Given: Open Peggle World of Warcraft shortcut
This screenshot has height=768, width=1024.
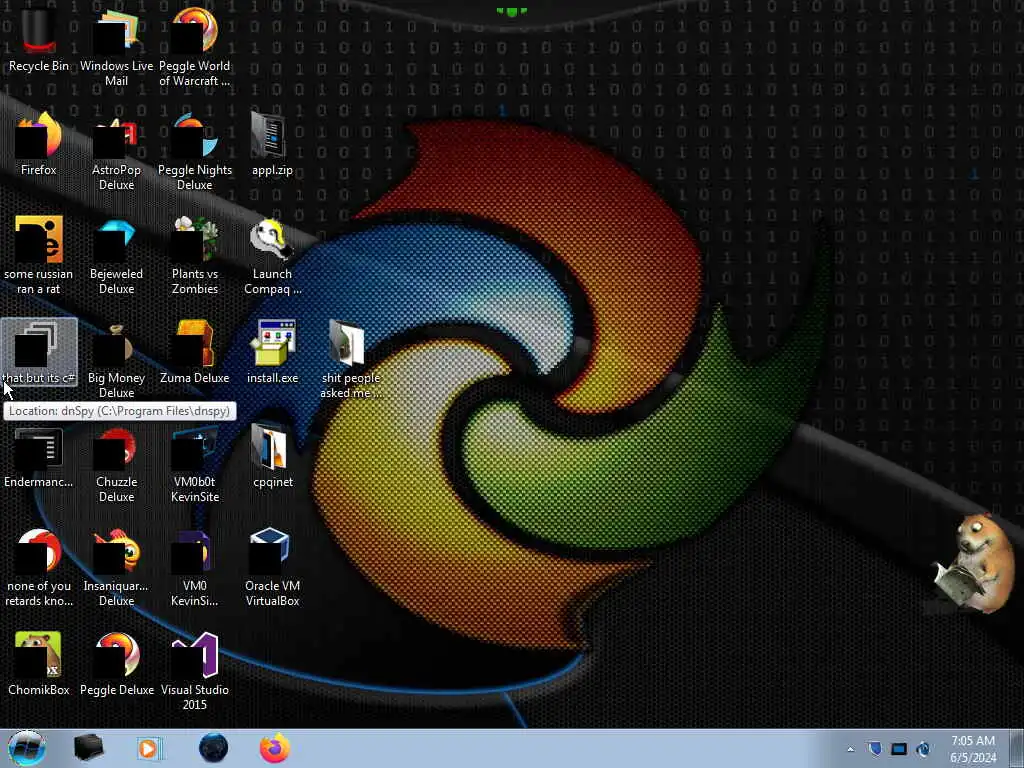Looking at the screenshot, I should point(195,46).
